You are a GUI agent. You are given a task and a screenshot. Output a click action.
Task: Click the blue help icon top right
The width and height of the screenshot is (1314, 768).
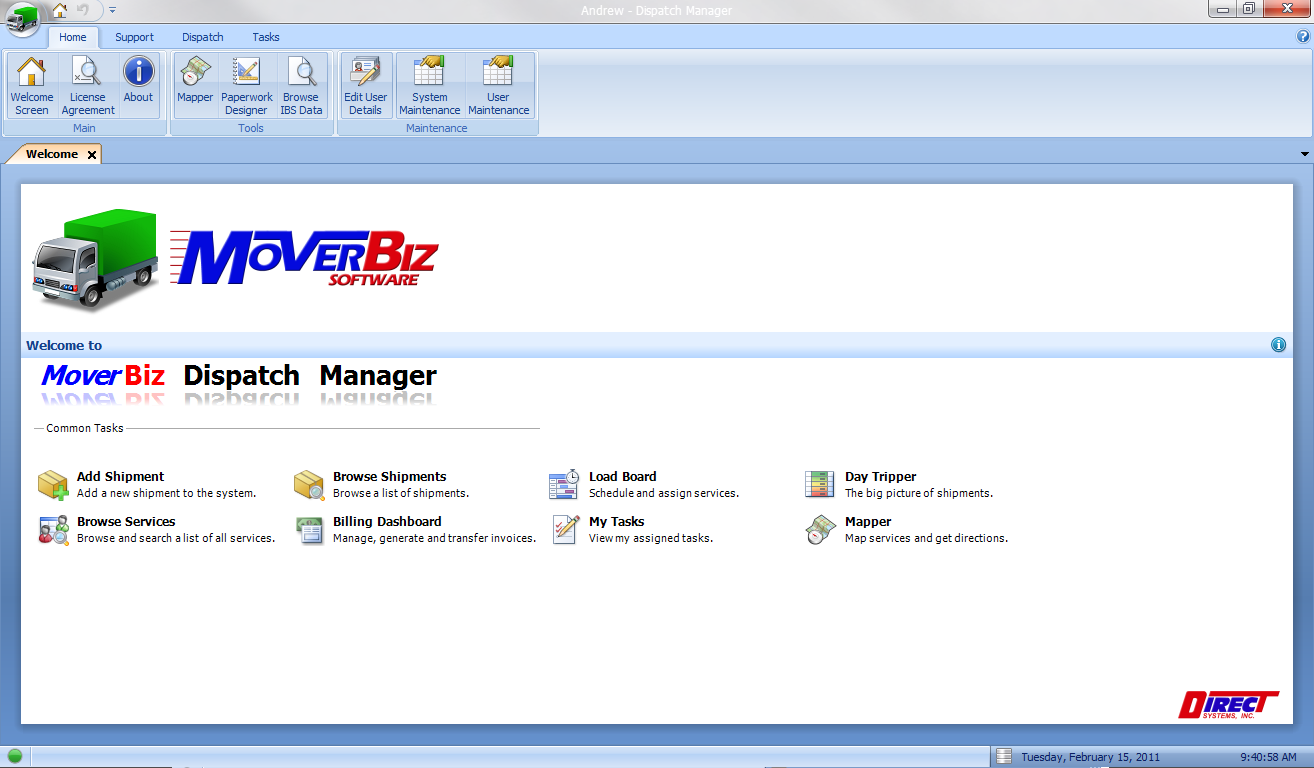(x=1303, y=36)
